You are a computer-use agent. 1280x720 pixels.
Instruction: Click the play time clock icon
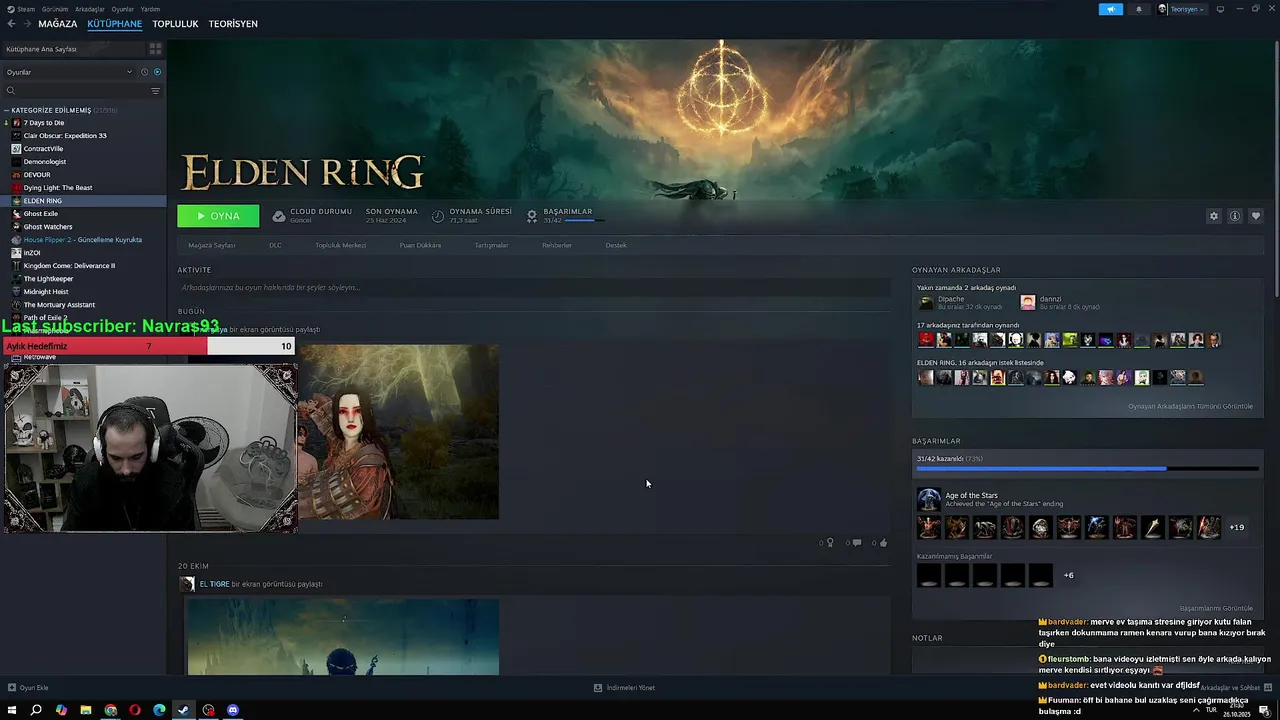438,216
